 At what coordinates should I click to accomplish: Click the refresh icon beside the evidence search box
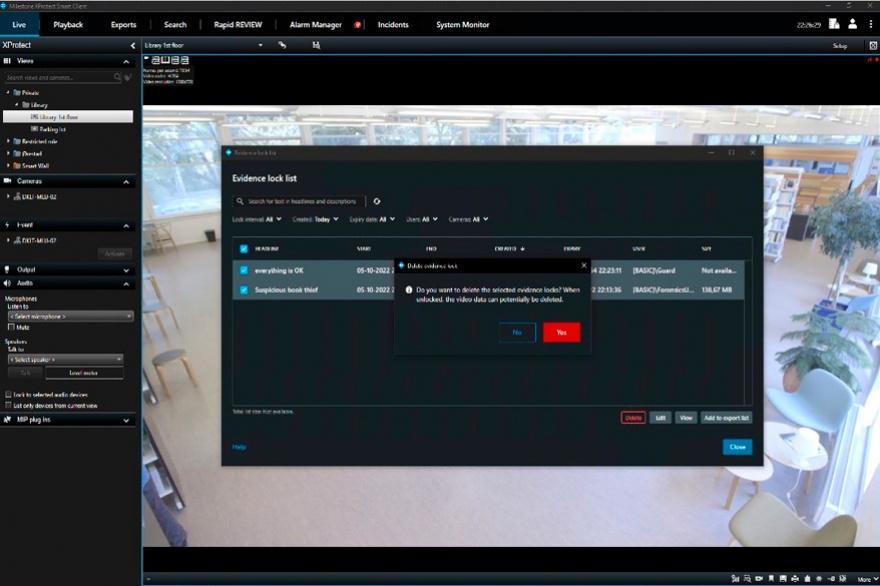(377, 201)
